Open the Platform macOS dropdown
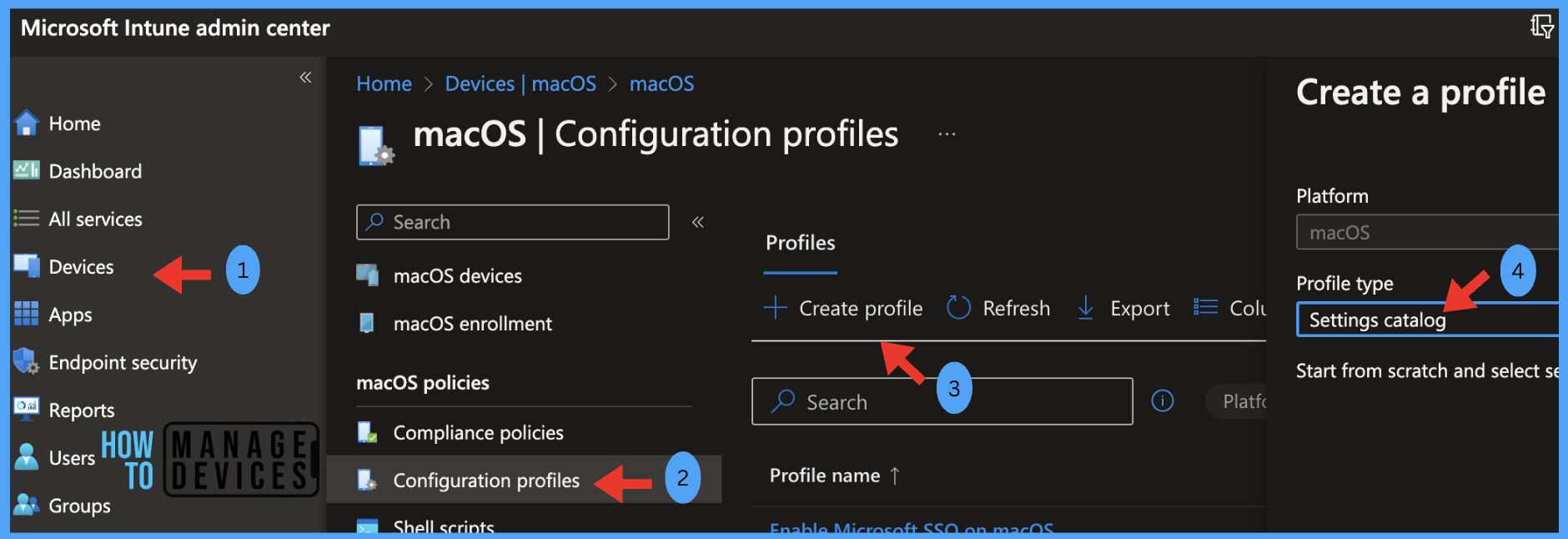Image resolution: width=1568 pixels, height=539 pixels. [x=1427, y=232]
